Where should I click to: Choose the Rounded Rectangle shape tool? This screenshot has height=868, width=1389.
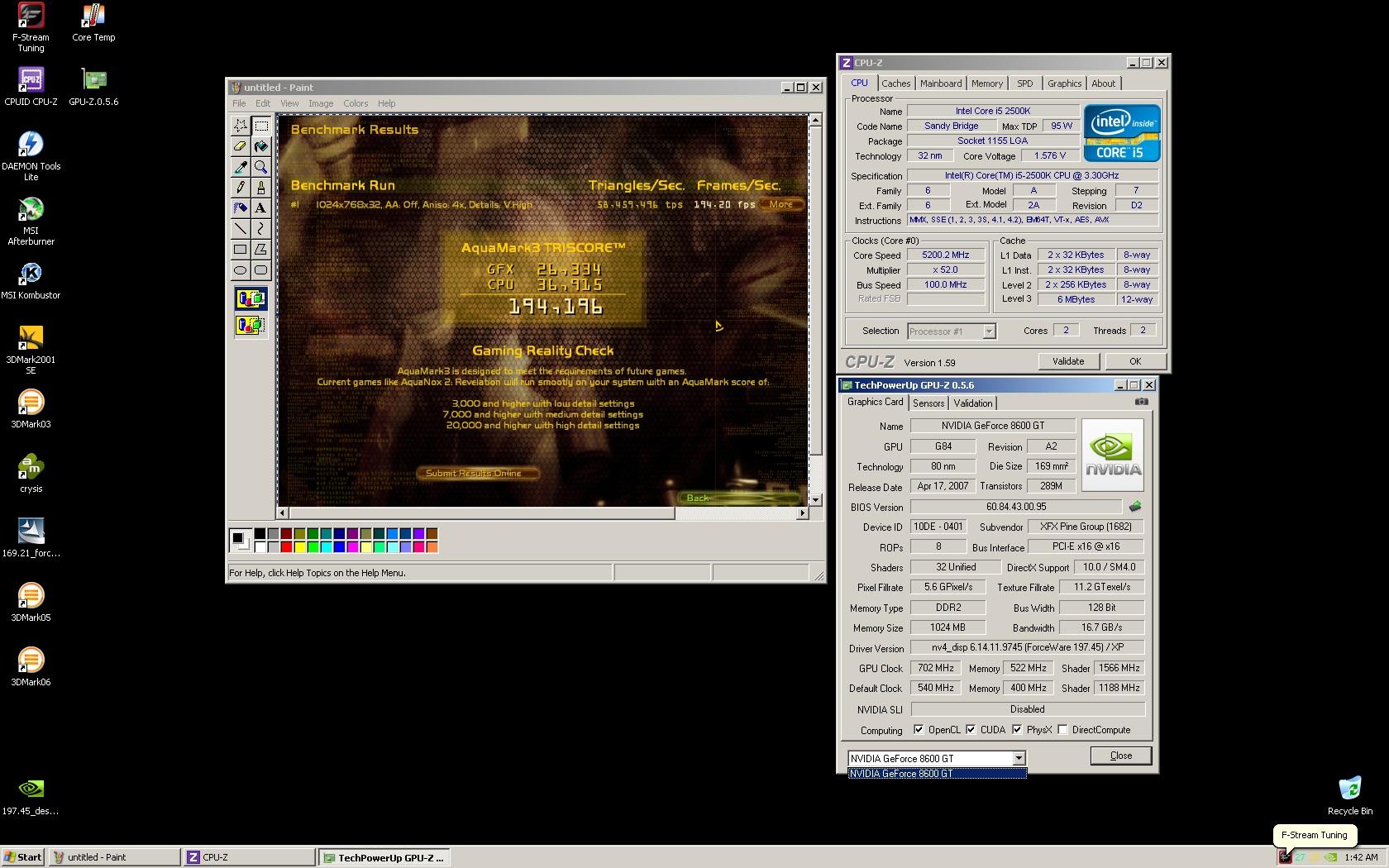[x=260, y=269]
